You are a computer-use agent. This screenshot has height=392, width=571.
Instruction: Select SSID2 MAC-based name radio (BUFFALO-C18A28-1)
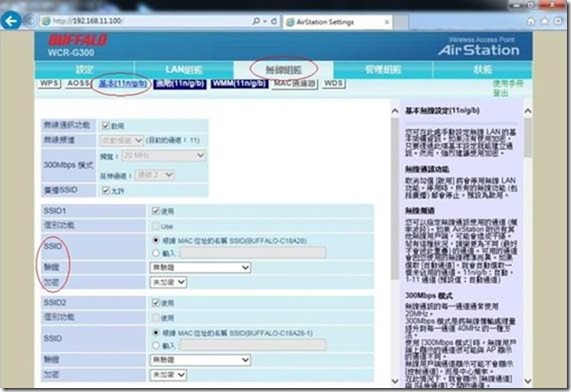click(156, 333)
